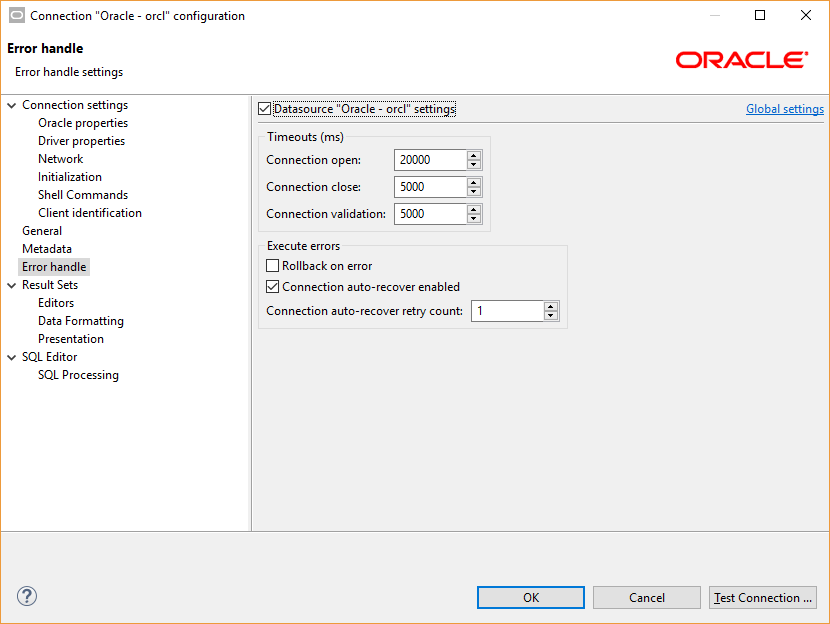
Task: Click the help question mark icon
Action: tap(26, 596)
